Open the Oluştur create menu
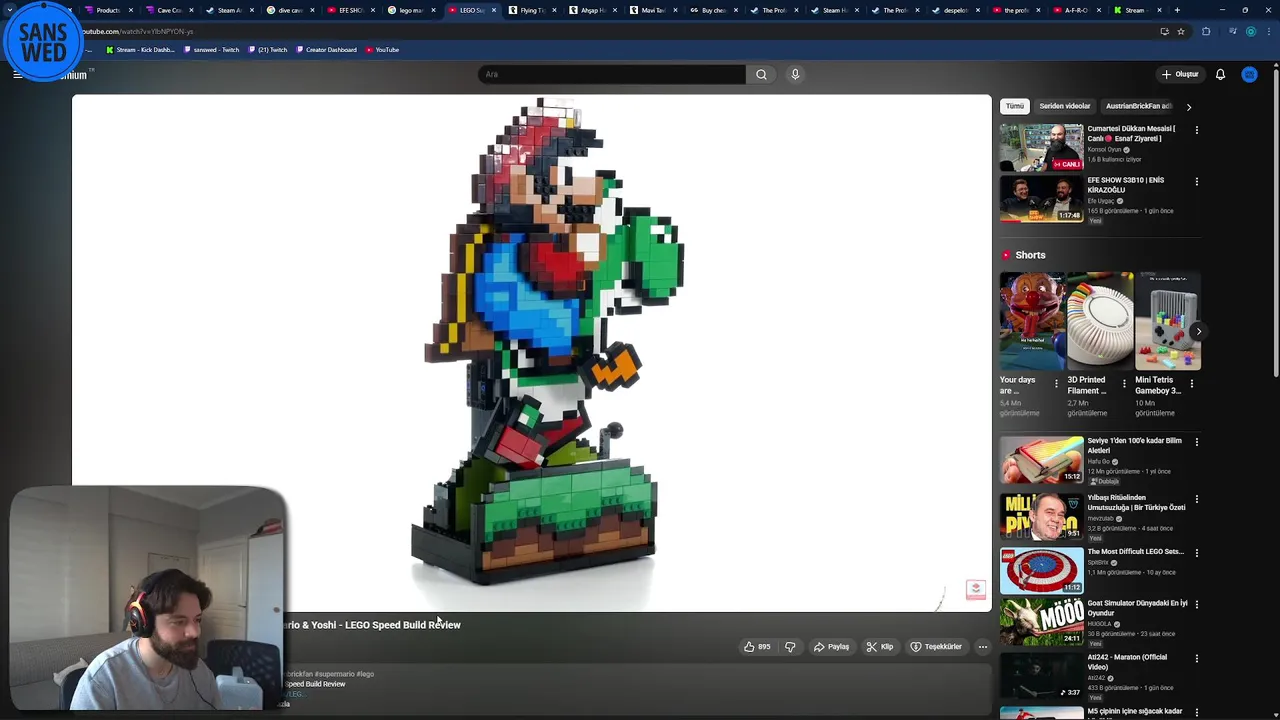This screenshot has height=720, width=1280. click(x=1180, y=74)
